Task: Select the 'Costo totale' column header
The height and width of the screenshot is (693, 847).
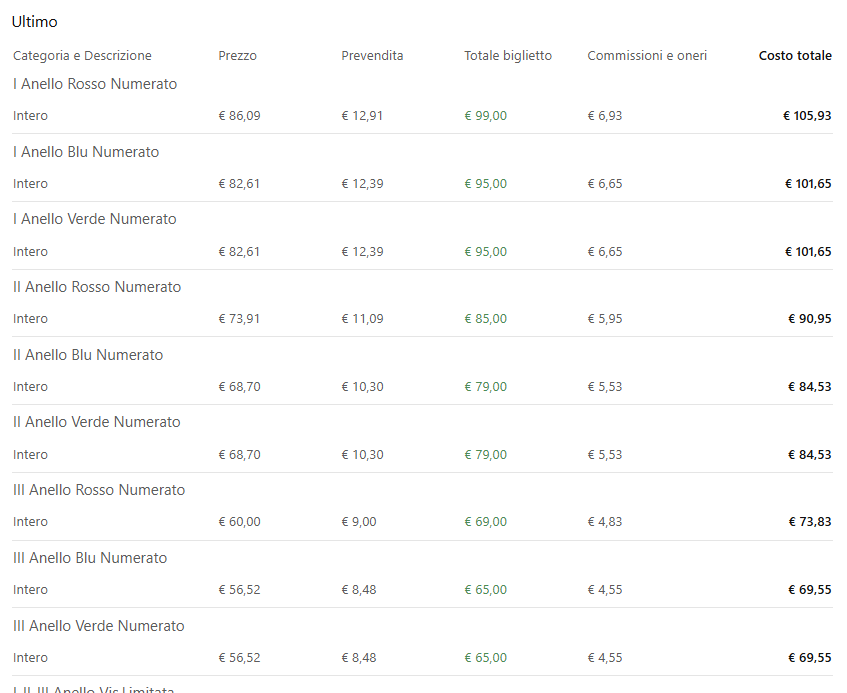Action: point(795,56)
